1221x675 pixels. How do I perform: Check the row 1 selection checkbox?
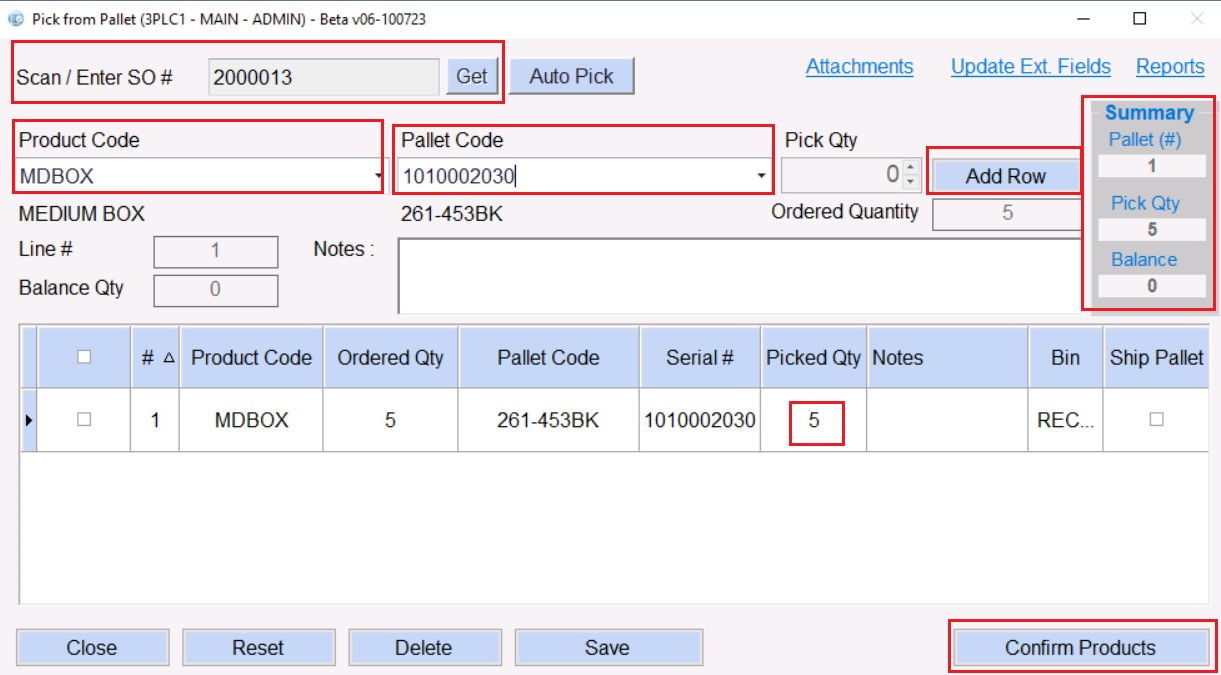[x=84, y=420]
